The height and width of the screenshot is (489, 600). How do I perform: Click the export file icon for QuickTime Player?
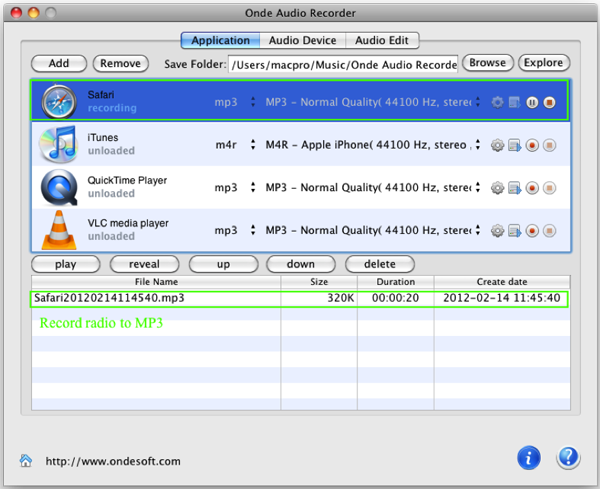[x=514, y=188]
